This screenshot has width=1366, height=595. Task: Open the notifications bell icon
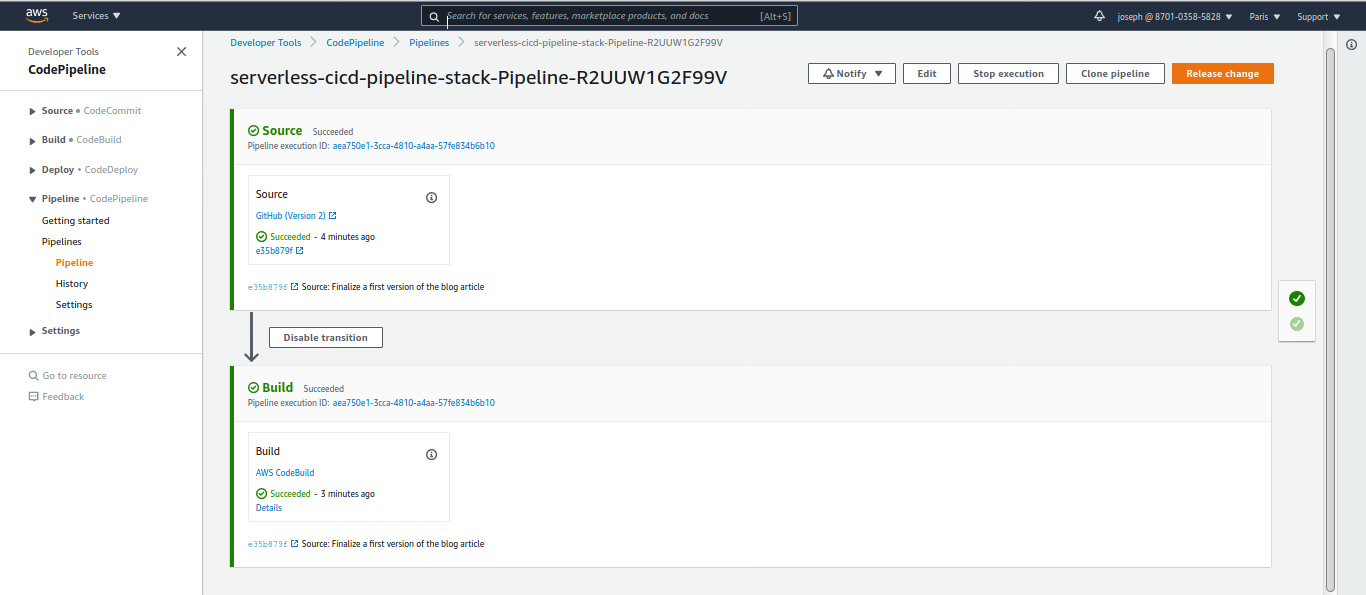tap(1100, 16)
